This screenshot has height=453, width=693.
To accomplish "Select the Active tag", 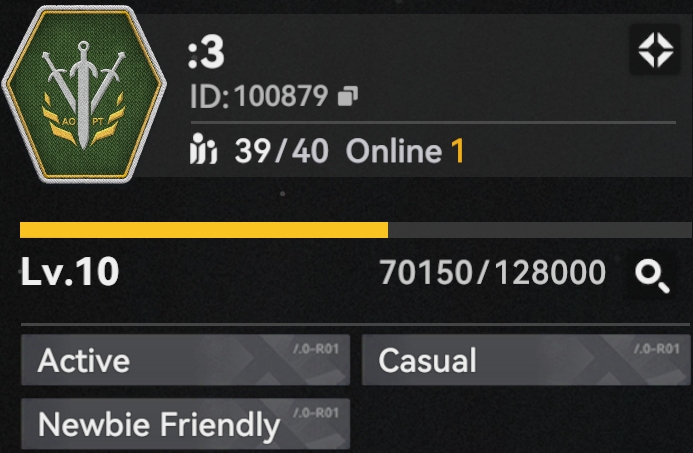I will [x=186, y=360].
